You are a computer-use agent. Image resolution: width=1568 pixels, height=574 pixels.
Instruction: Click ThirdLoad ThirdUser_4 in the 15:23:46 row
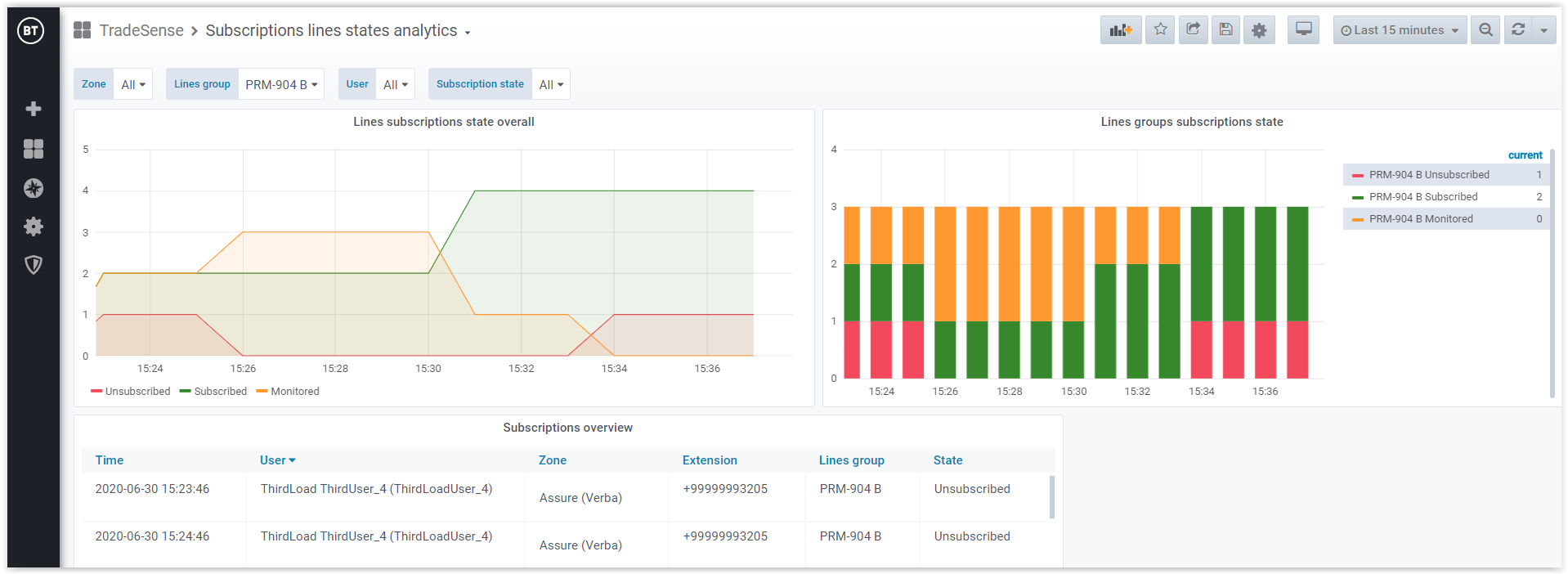point(376,489)
